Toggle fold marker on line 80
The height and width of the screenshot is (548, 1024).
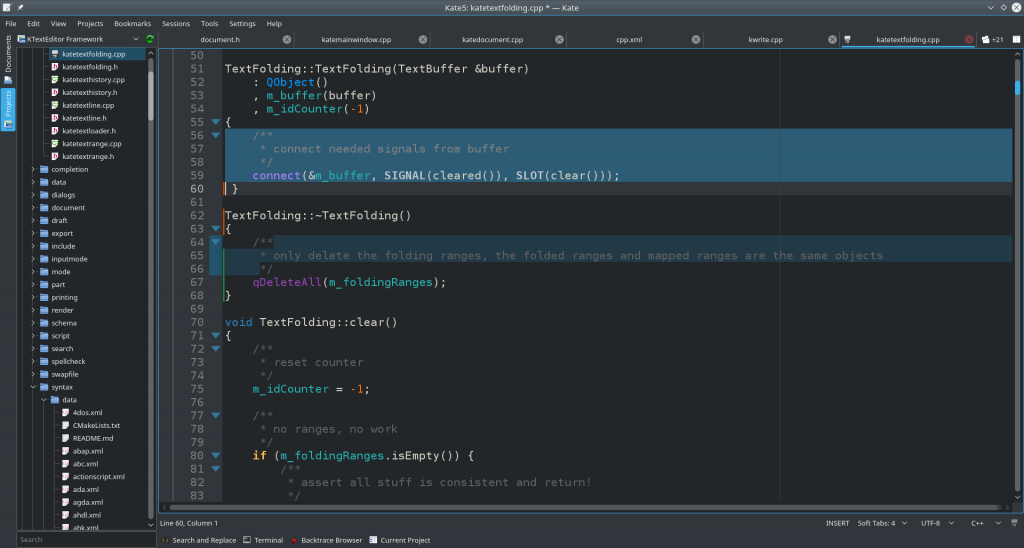215,456
